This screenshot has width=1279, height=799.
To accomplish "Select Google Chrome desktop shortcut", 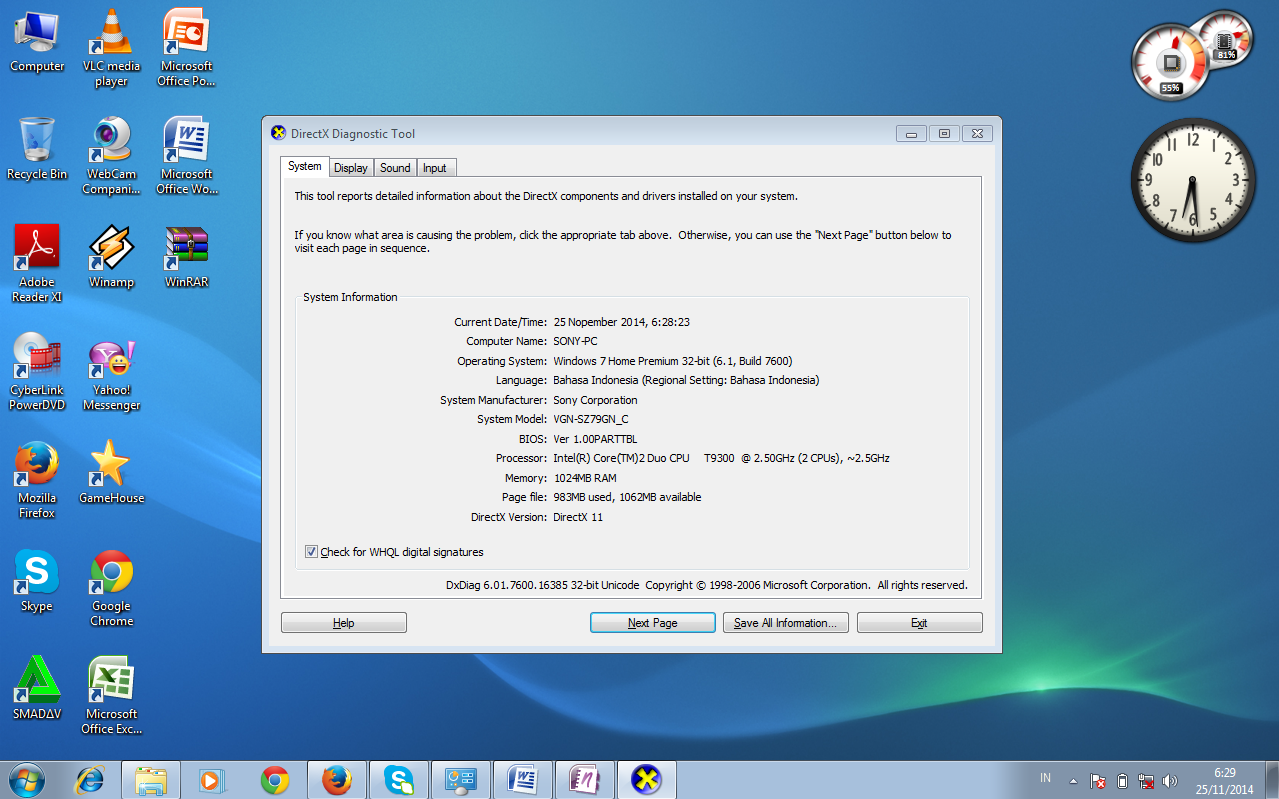I will pyautogui.click(x=111, y=588).
